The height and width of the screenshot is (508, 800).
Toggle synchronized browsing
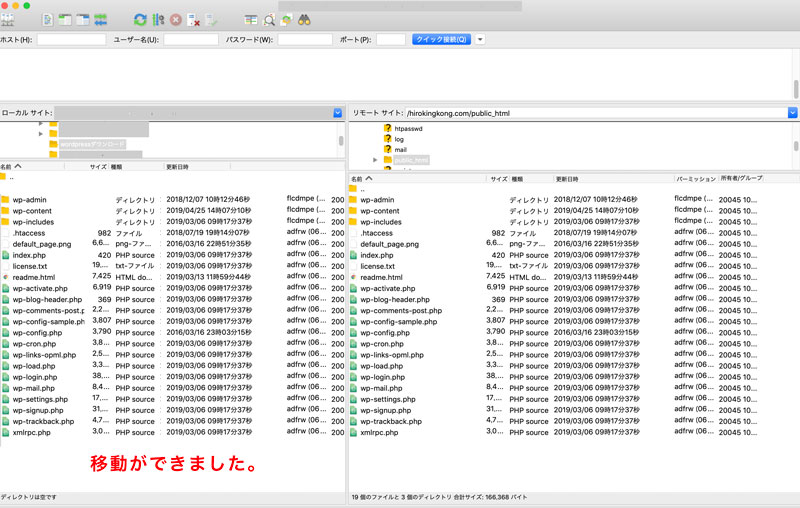tap(286, 20)
